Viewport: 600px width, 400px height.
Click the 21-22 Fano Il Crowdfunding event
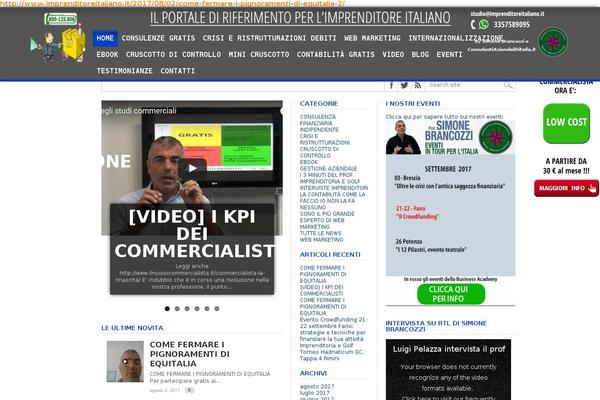[x=417, y=212]
